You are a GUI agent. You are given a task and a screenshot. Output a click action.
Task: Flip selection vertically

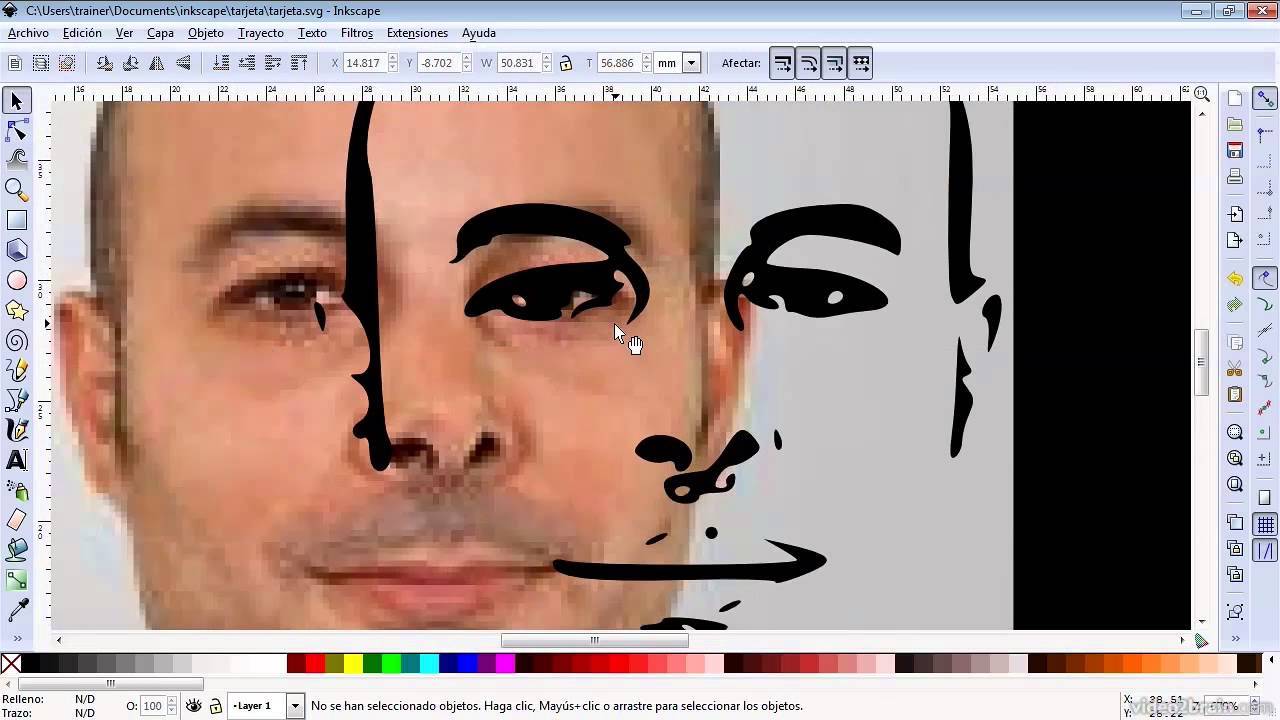click(x=182, y=63)
